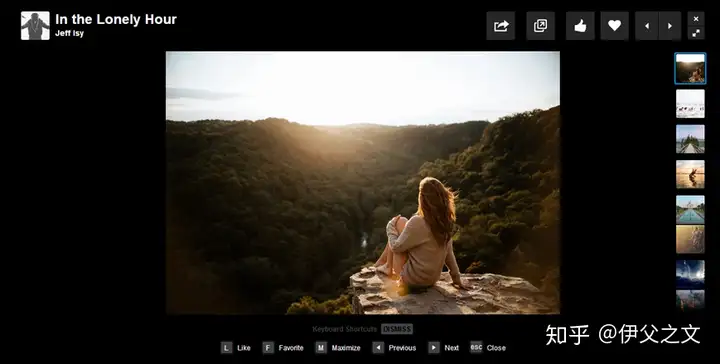Click the share arrow icon

tap(501, 26)
